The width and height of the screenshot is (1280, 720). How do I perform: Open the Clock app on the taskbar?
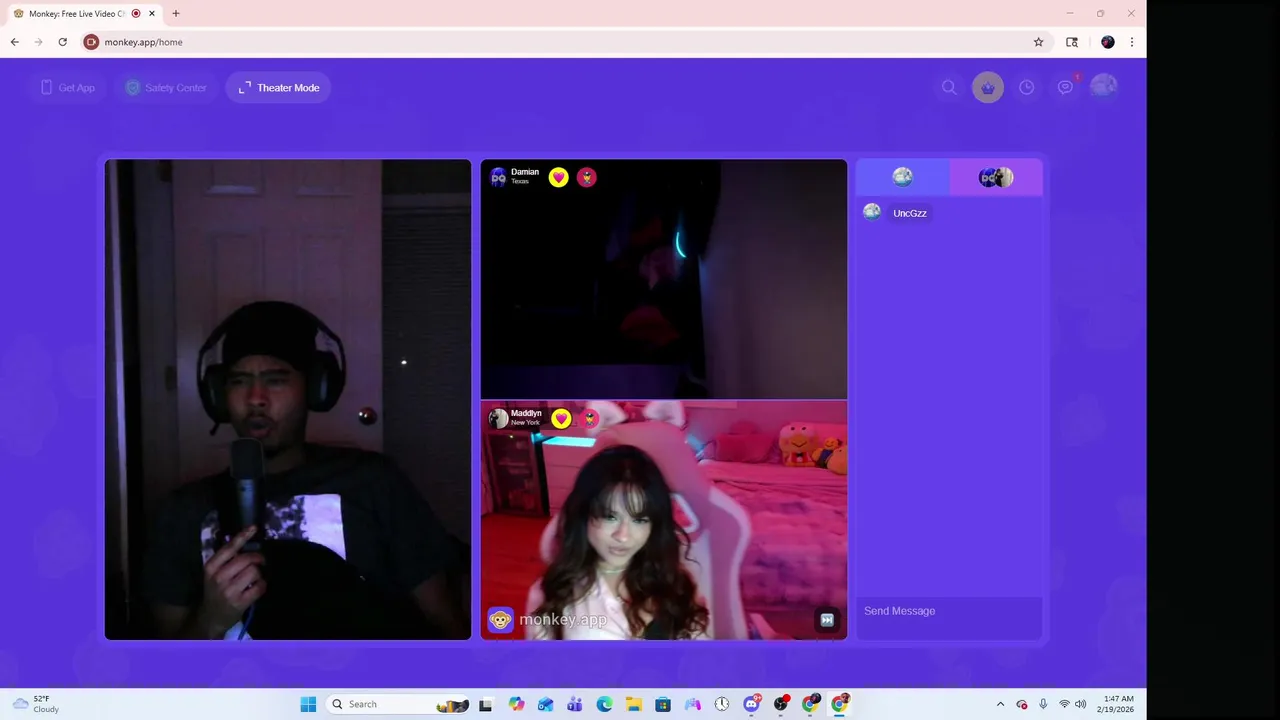click(722, 704)
